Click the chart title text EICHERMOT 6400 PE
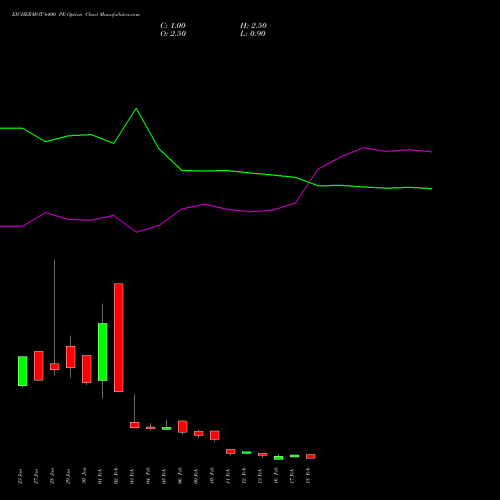500x500 pixels. tap(39, 15)
